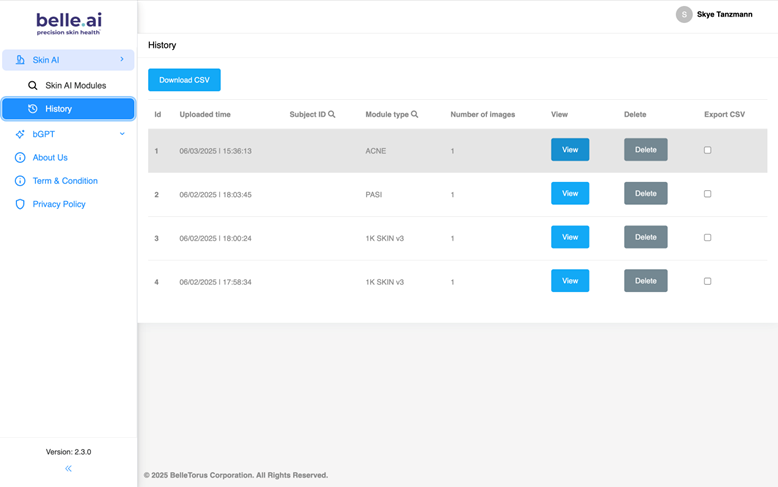Click the user avatar icon at top right

coord(684,14)
